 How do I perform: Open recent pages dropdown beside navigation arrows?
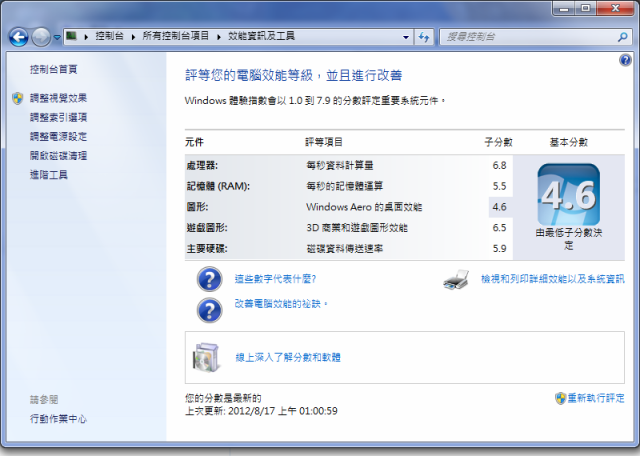(57, 37)
